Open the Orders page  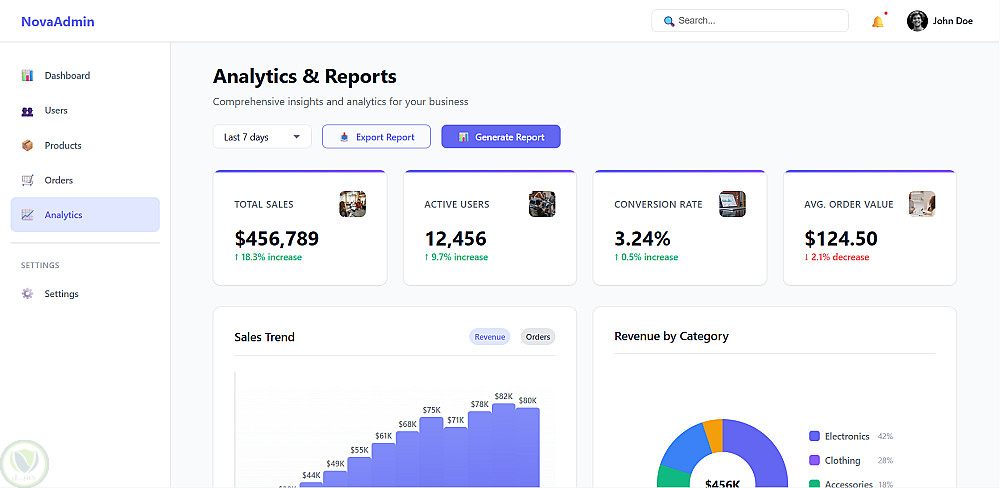[x=85, y=180]
